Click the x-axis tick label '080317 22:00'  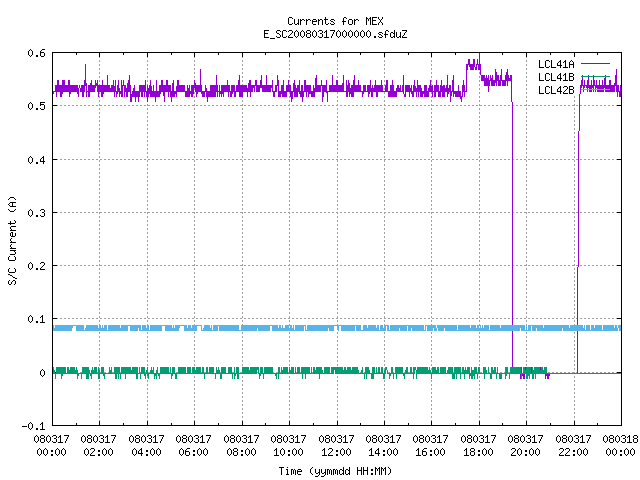(573, 446)
